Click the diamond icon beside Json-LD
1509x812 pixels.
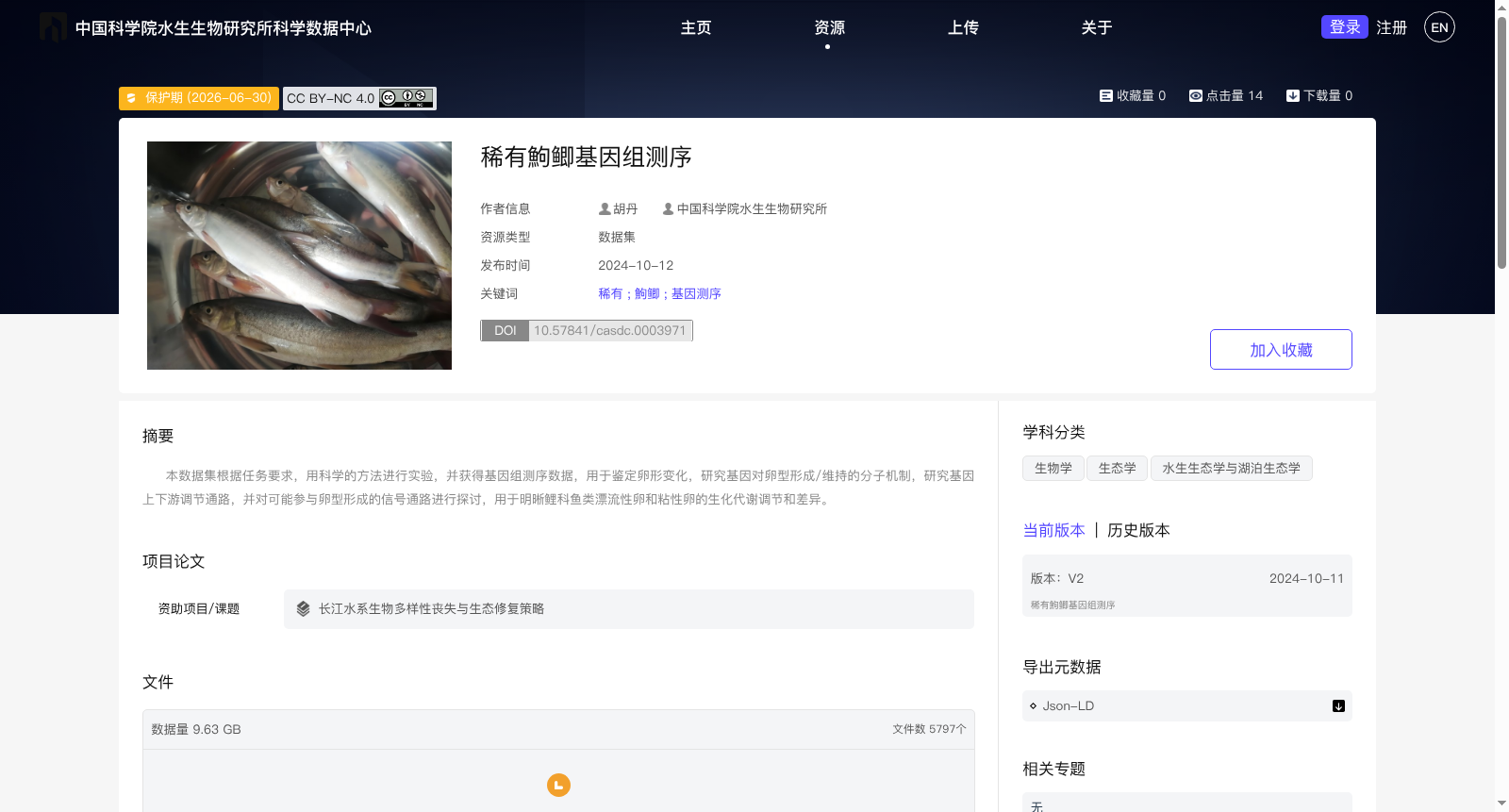pyautogui.click(x=1034, y=705)
